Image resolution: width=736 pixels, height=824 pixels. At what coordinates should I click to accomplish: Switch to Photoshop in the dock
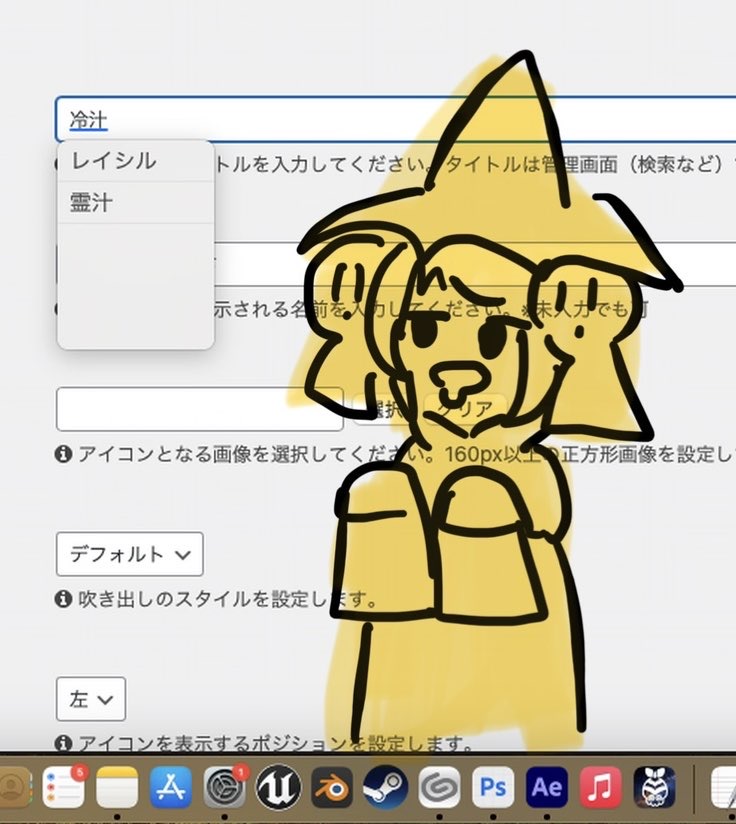(492, 787)
